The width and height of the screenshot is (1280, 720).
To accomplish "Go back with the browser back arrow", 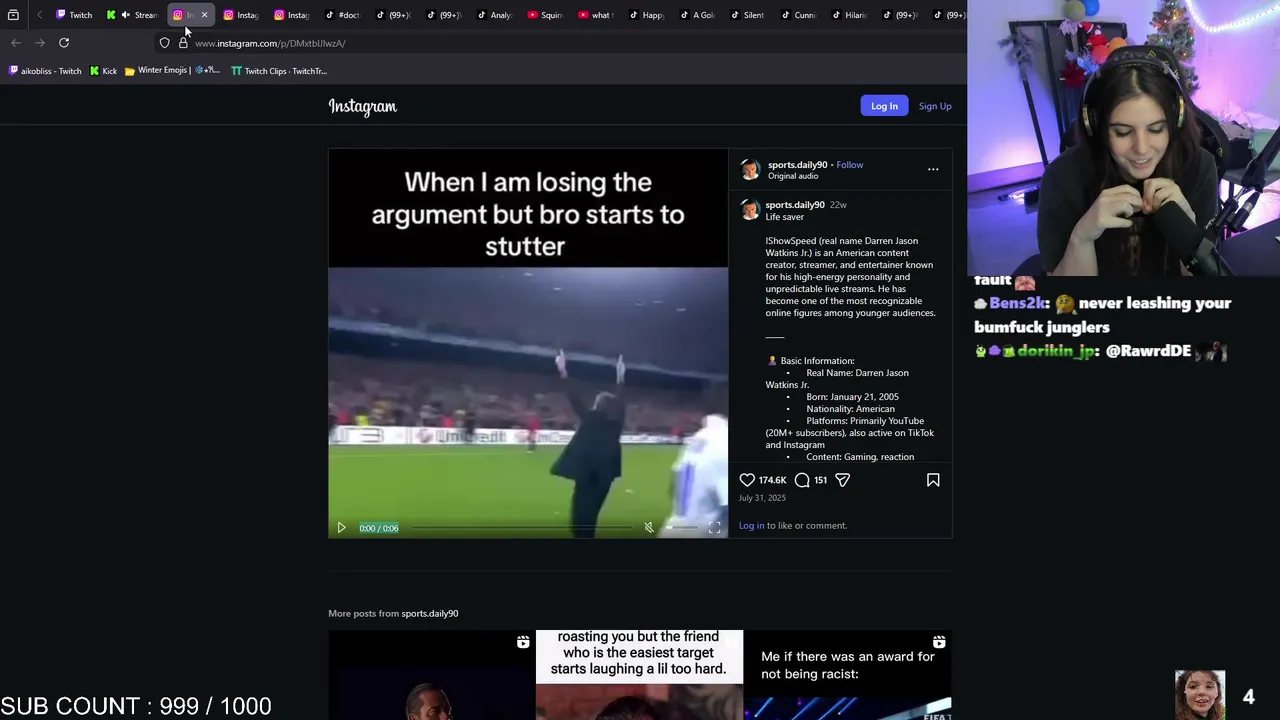I will click(16, 42).
